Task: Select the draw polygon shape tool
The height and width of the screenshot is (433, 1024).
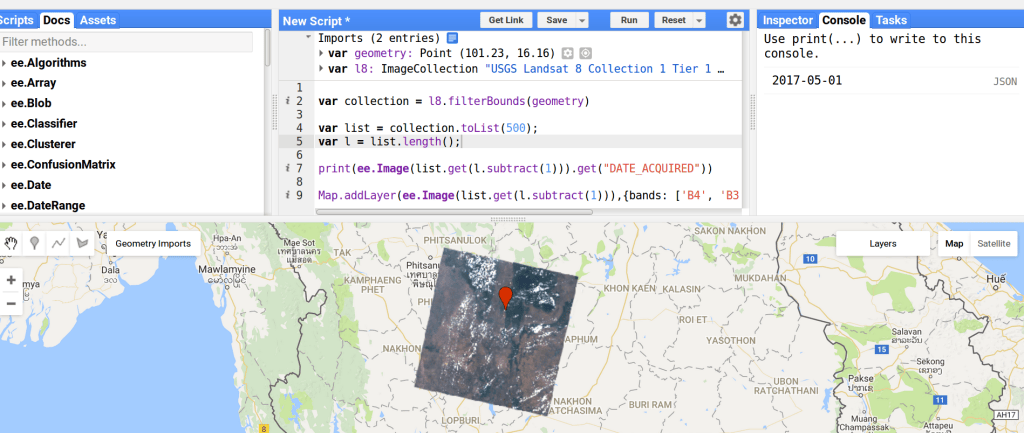Action: (x=82, y=244)
